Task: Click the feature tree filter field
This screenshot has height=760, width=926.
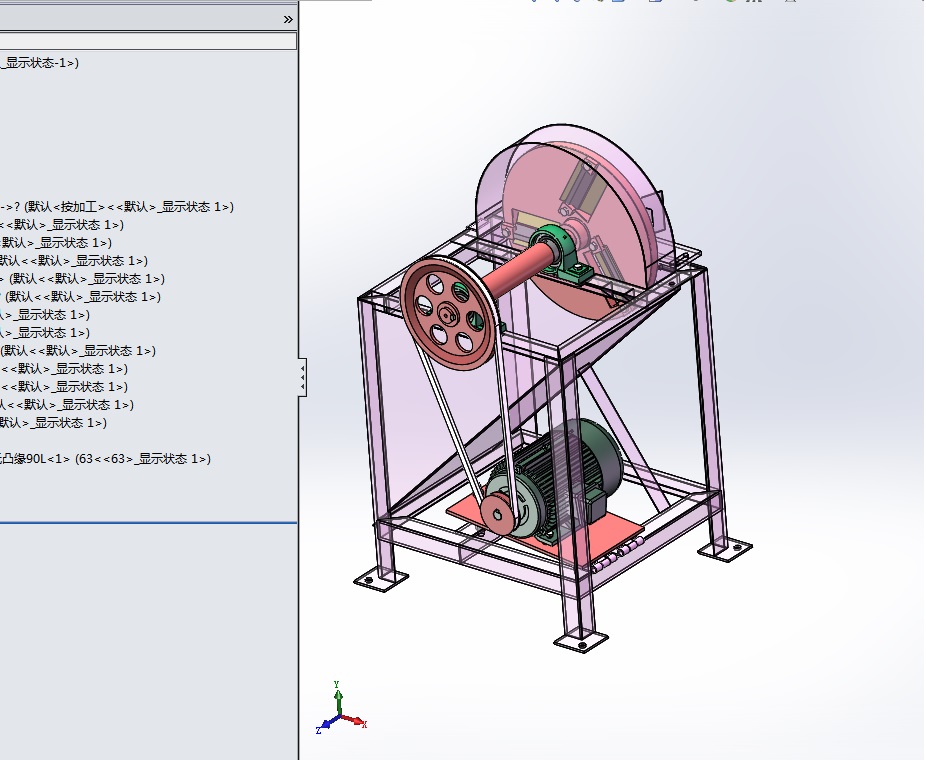Action: (x=148, y=41)
